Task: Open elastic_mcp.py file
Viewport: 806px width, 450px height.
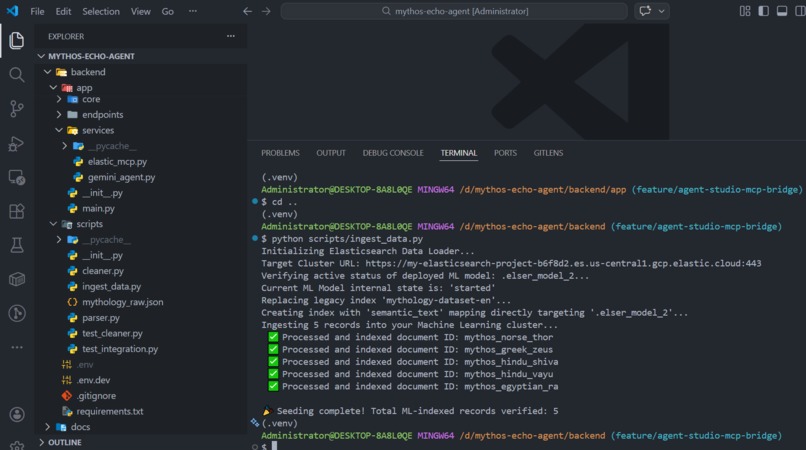Action: coord(117,161)
